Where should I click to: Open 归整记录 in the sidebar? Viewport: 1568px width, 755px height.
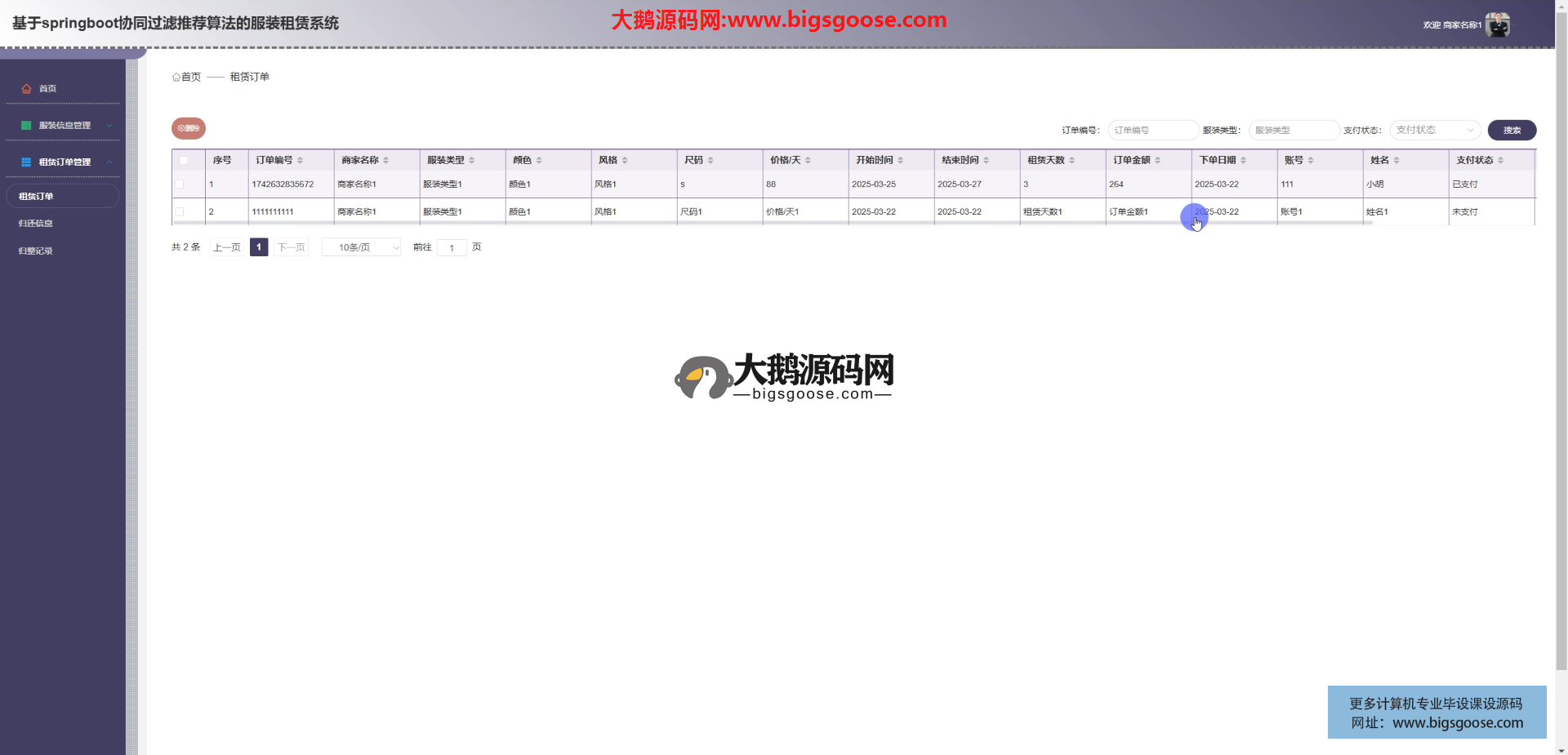(36, 251)
